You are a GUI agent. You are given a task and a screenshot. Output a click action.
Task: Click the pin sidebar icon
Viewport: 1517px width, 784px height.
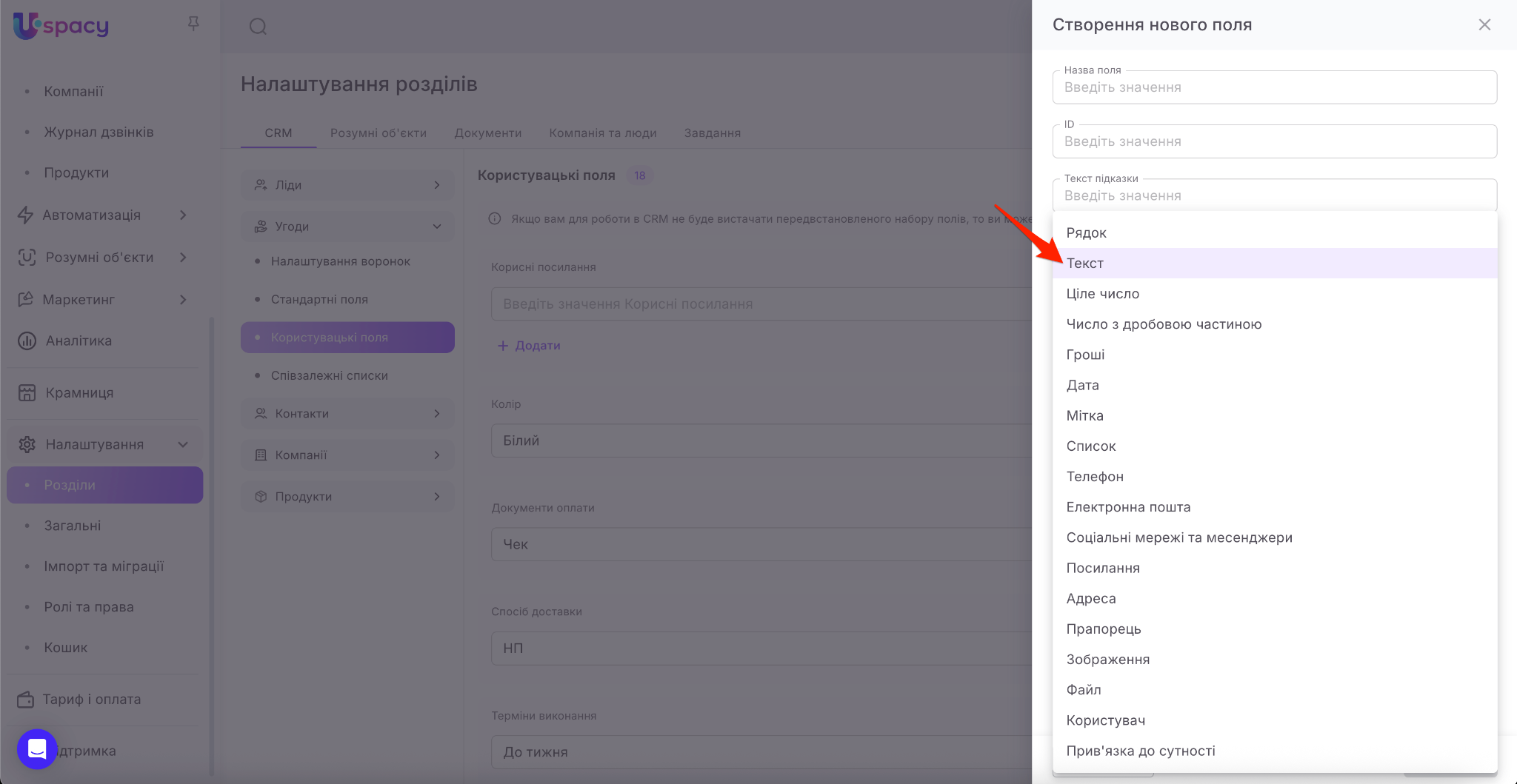click(193, 24)
